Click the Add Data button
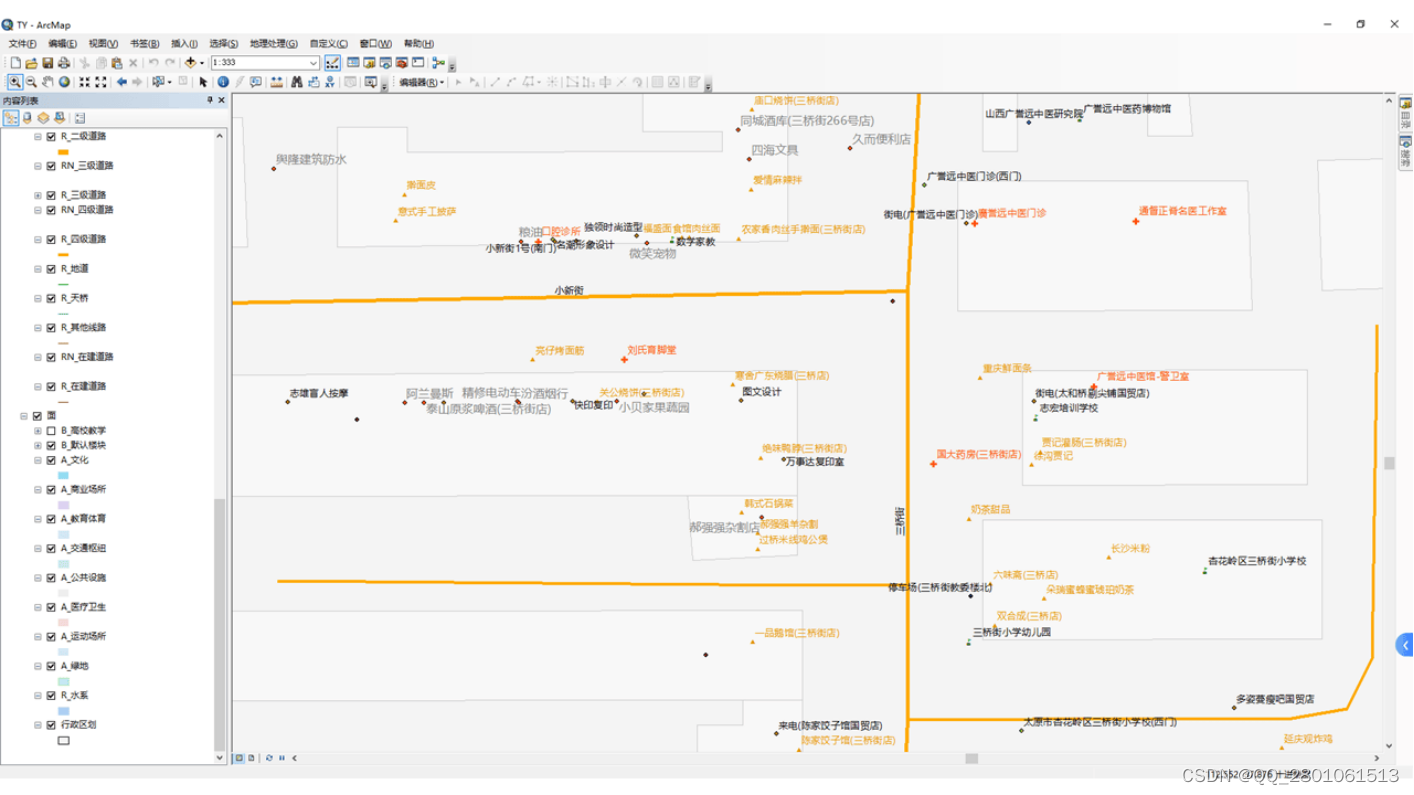This screenshot has width=1414, height=795. (x=190, y=63)
